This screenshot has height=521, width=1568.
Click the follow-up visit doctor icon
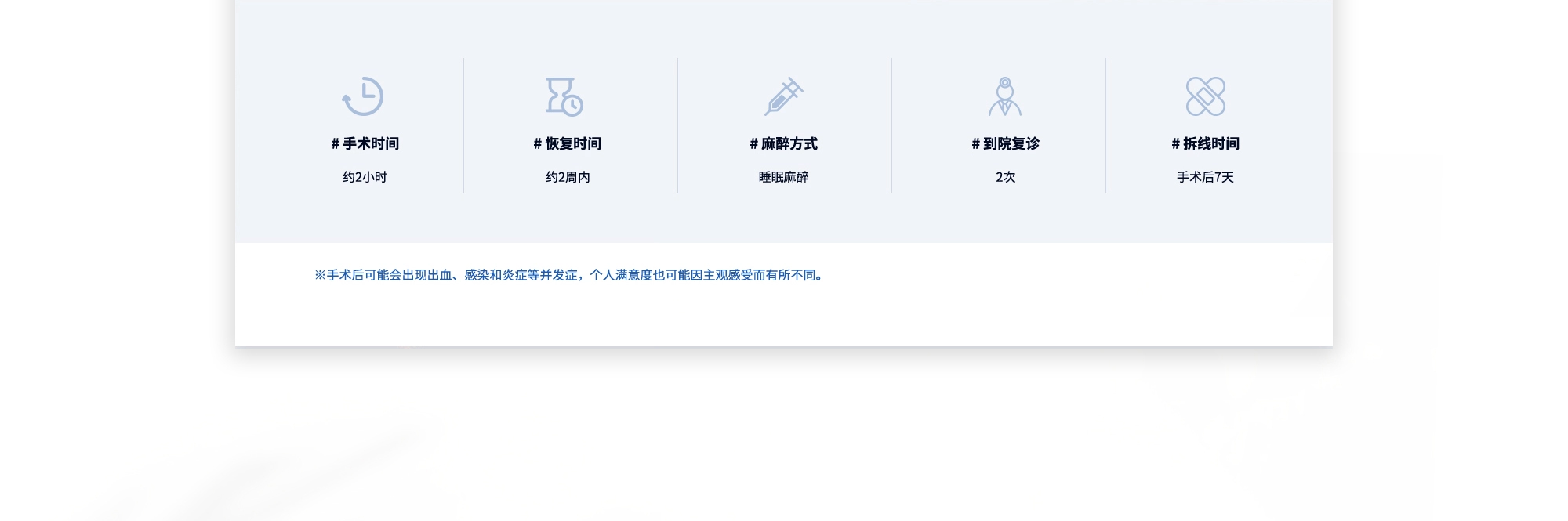point(1005,96)
